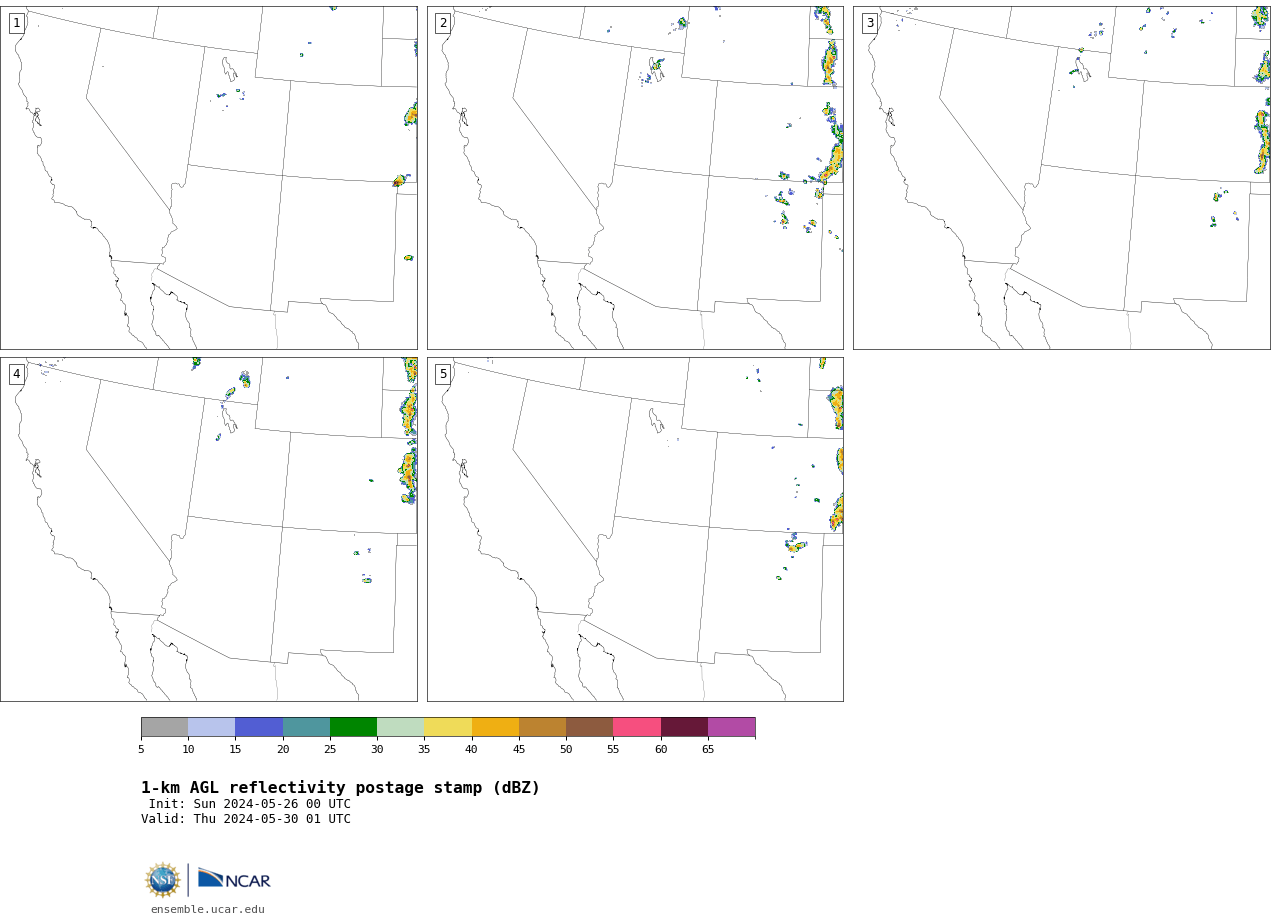Click the maroon 60-65 dBZ swatch

[x=684, y=727]
